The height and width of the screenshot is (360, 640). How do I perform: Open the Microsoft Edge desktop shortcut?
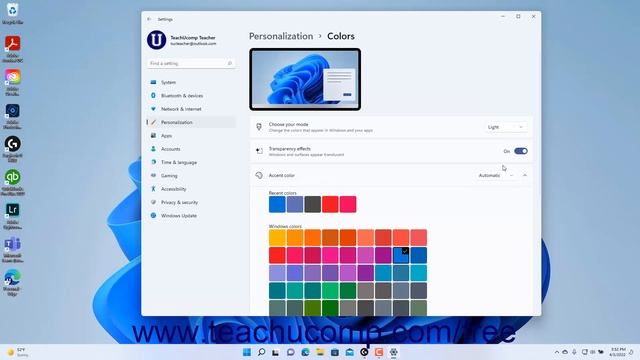point(13,282)
